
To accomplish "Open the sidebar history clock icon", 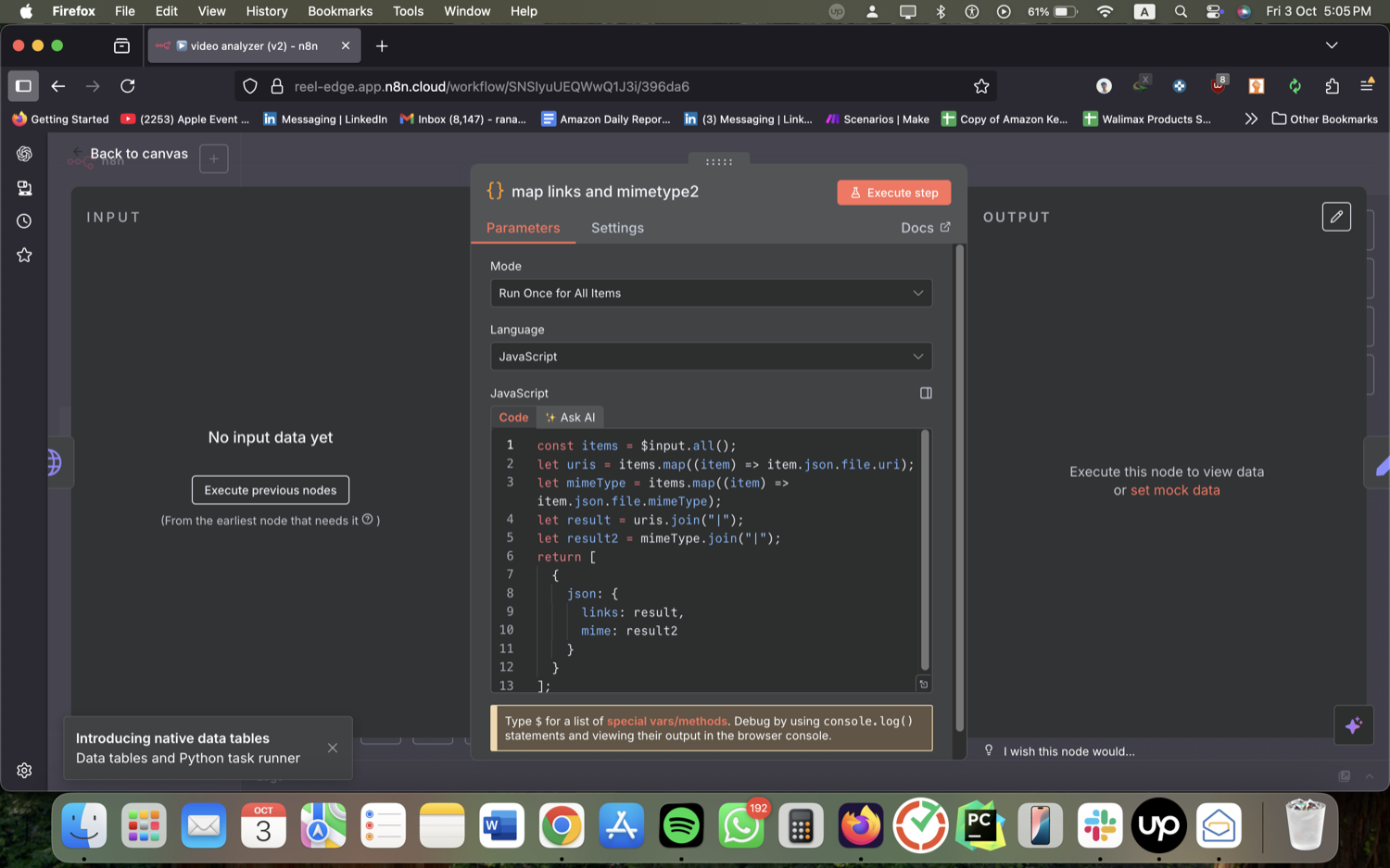I will click(24, 221).
